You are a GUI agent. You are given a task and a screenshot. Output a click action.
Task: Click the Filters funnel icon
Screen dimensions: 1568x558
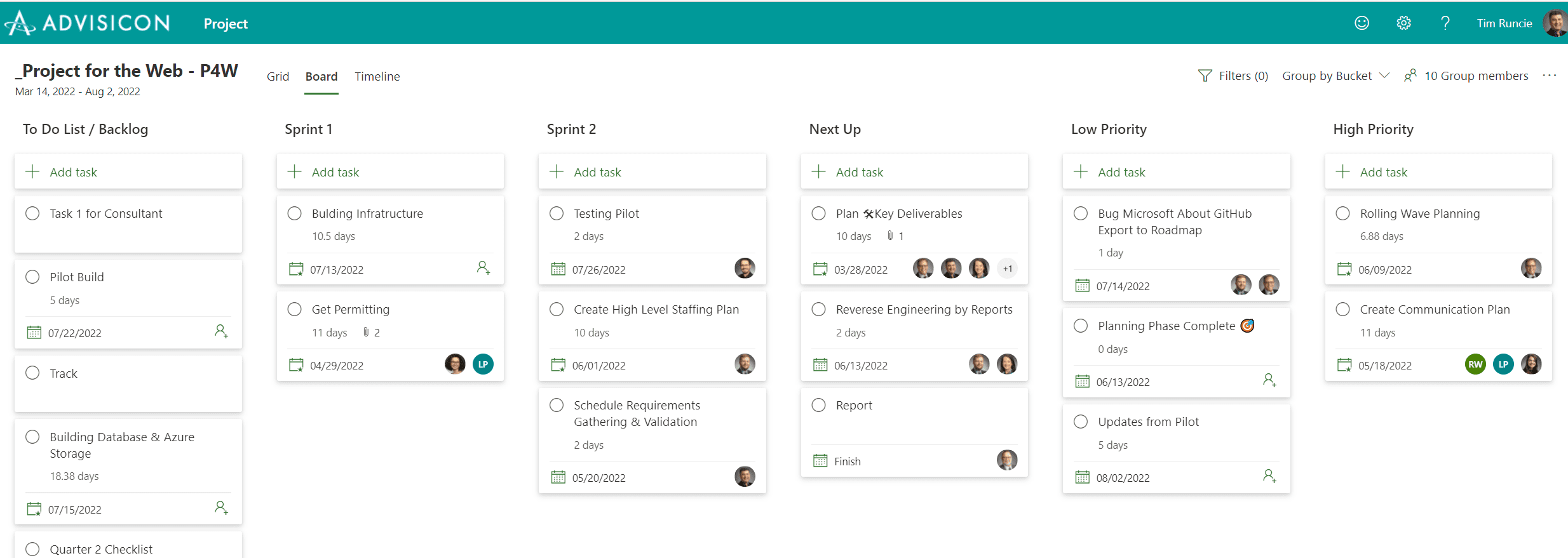click(x=1205, y=76)
